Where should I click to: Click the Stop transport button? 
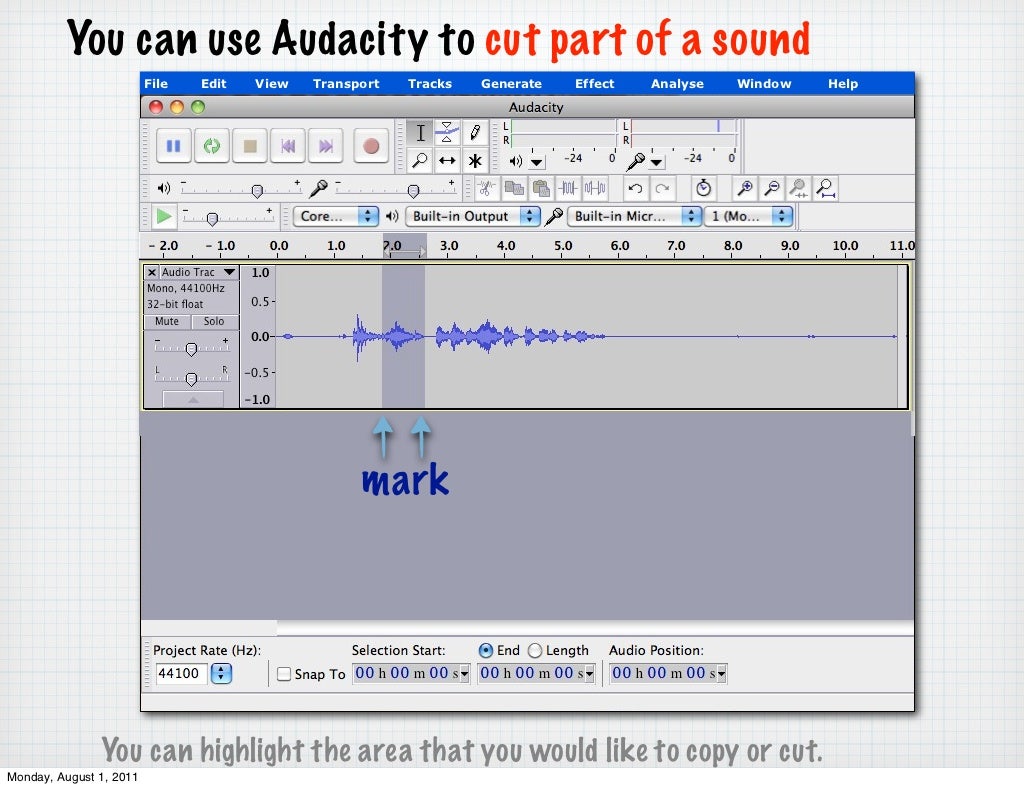tap(249, 146)
